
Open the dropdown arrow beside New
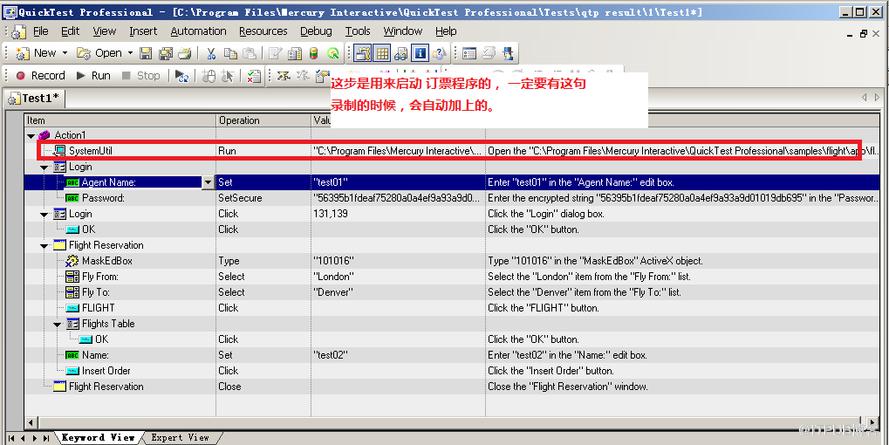pyautogui.click(x=65, y=53)
